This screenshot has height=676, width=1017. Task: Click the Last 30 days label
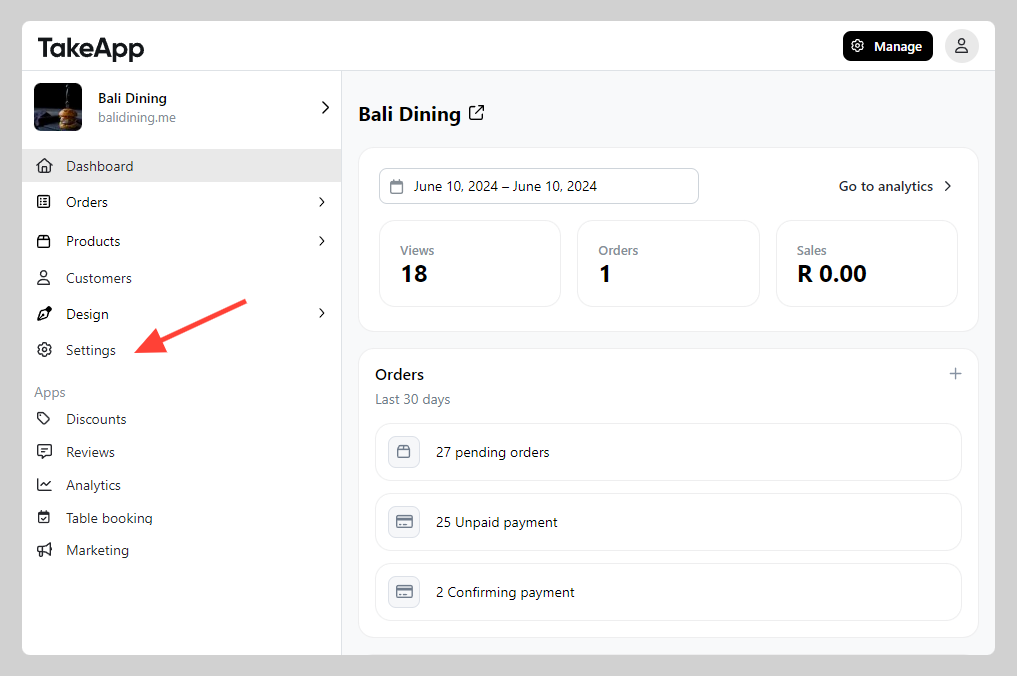click(413, 400)
